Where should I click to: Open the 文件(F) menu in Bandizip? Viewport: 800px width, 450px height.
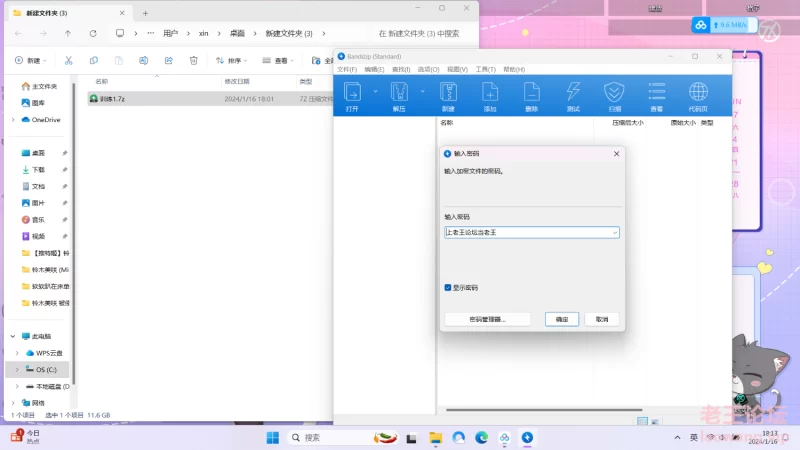[347, 69]
